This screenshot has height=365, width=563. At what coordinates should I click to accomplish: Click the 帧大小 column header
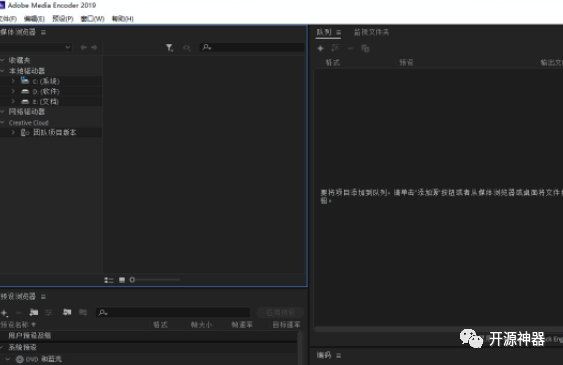pyautogui.click(x=201, y=325)
